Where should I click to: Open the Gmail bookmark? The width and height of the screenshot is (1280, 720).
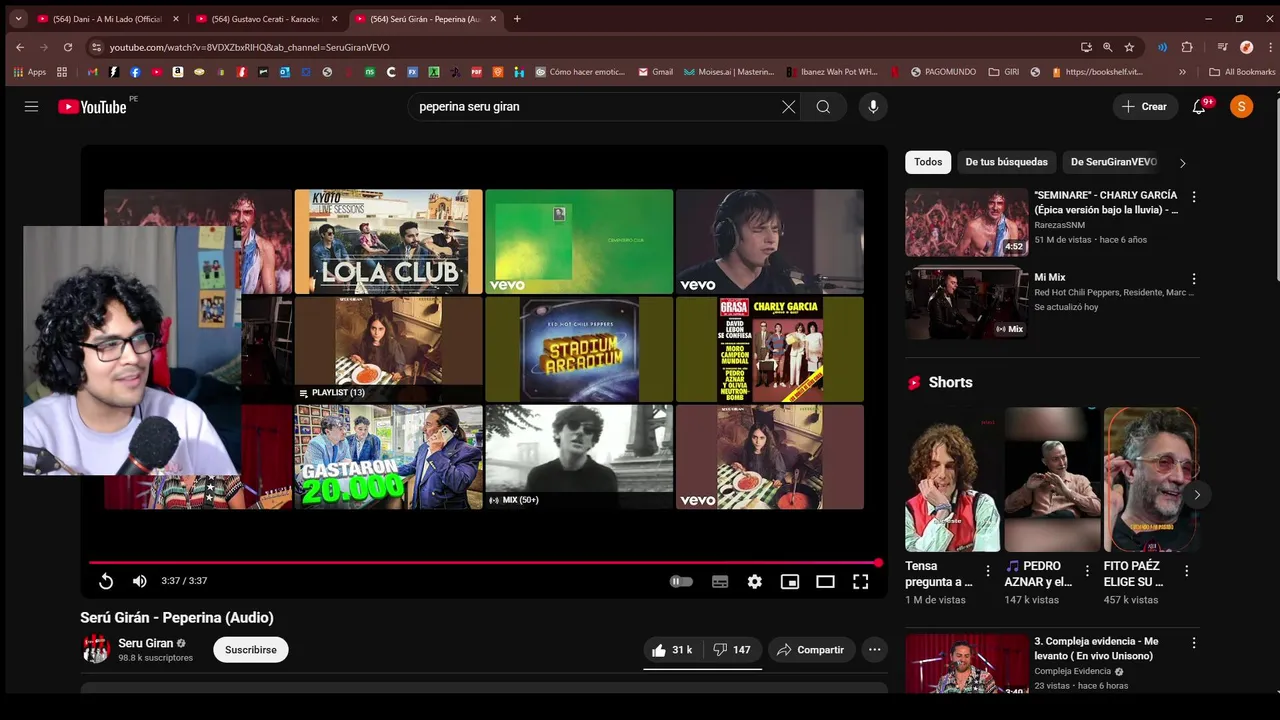[x=654, y=72]
